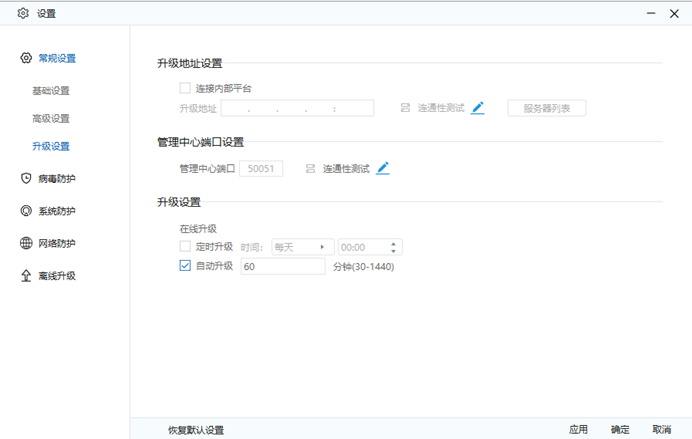
Task: Click the server icon next to upgrade address
Action: 405,108
